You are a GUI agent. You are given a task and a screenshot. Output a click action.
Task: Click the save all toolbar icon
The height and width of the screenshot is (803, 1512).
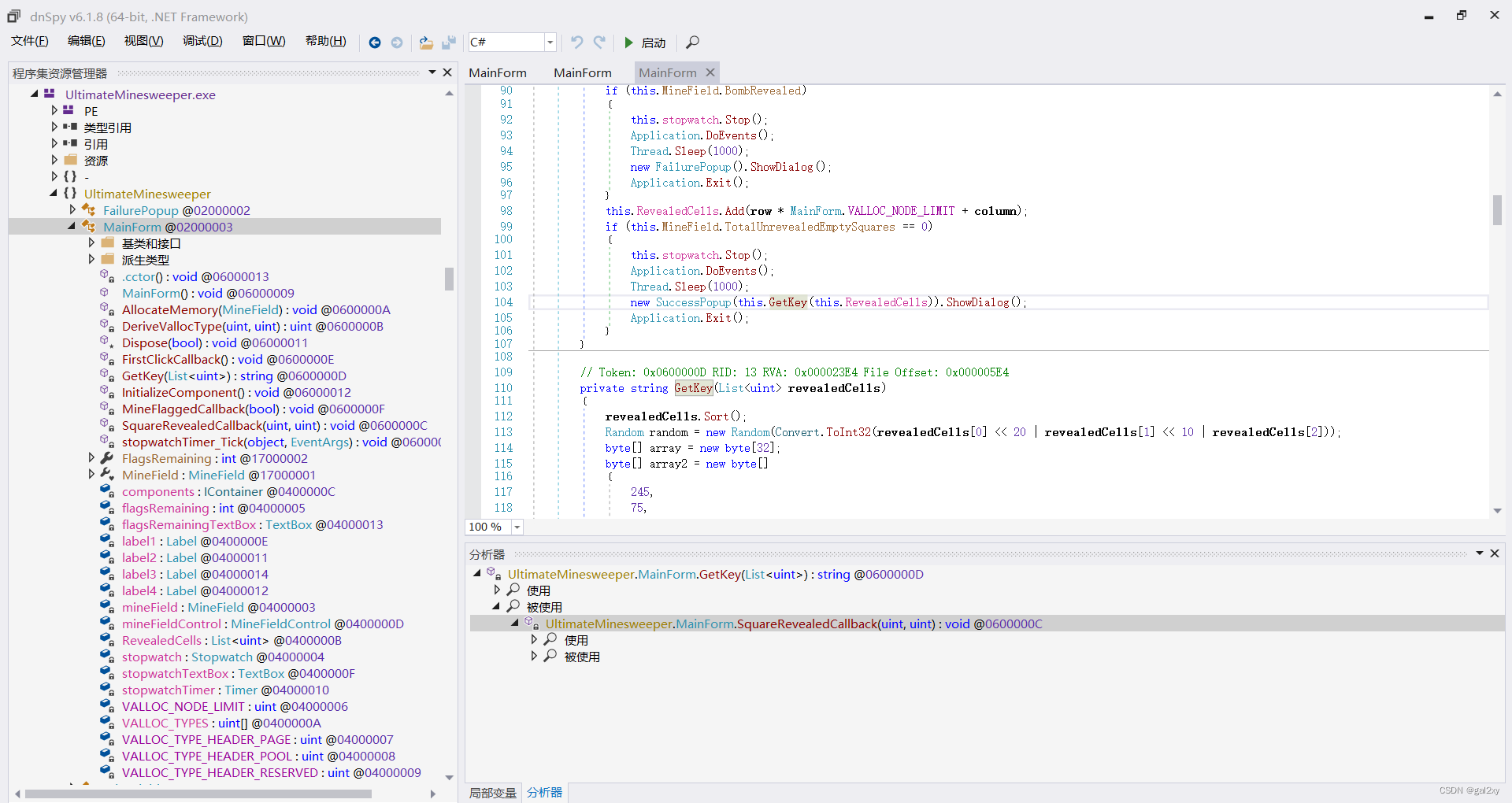(449, 43)
